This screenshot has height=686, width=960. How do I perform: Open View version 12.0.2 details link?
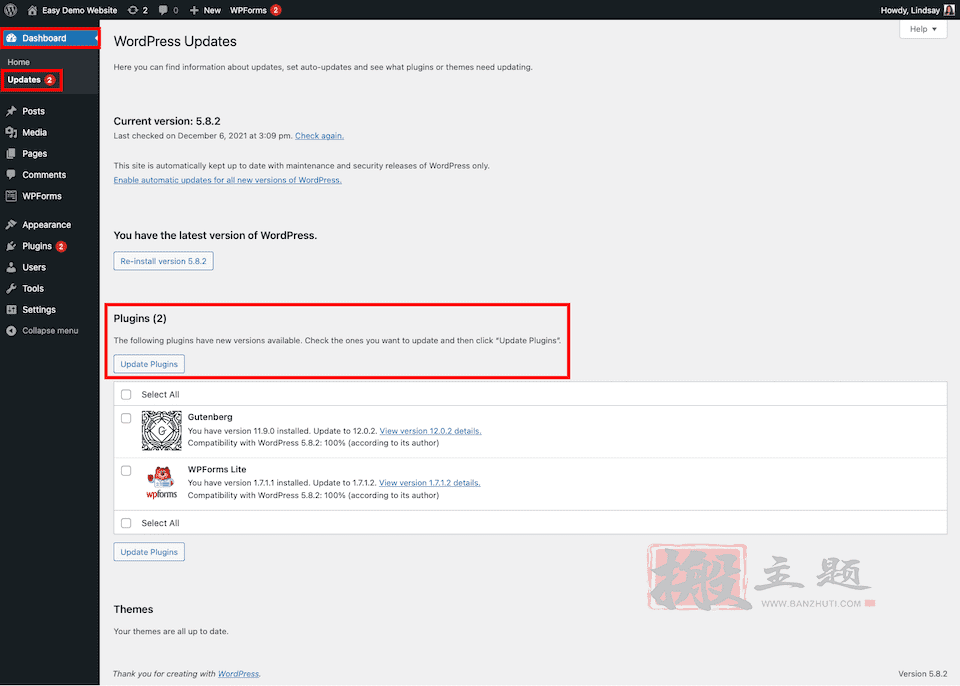430,431
